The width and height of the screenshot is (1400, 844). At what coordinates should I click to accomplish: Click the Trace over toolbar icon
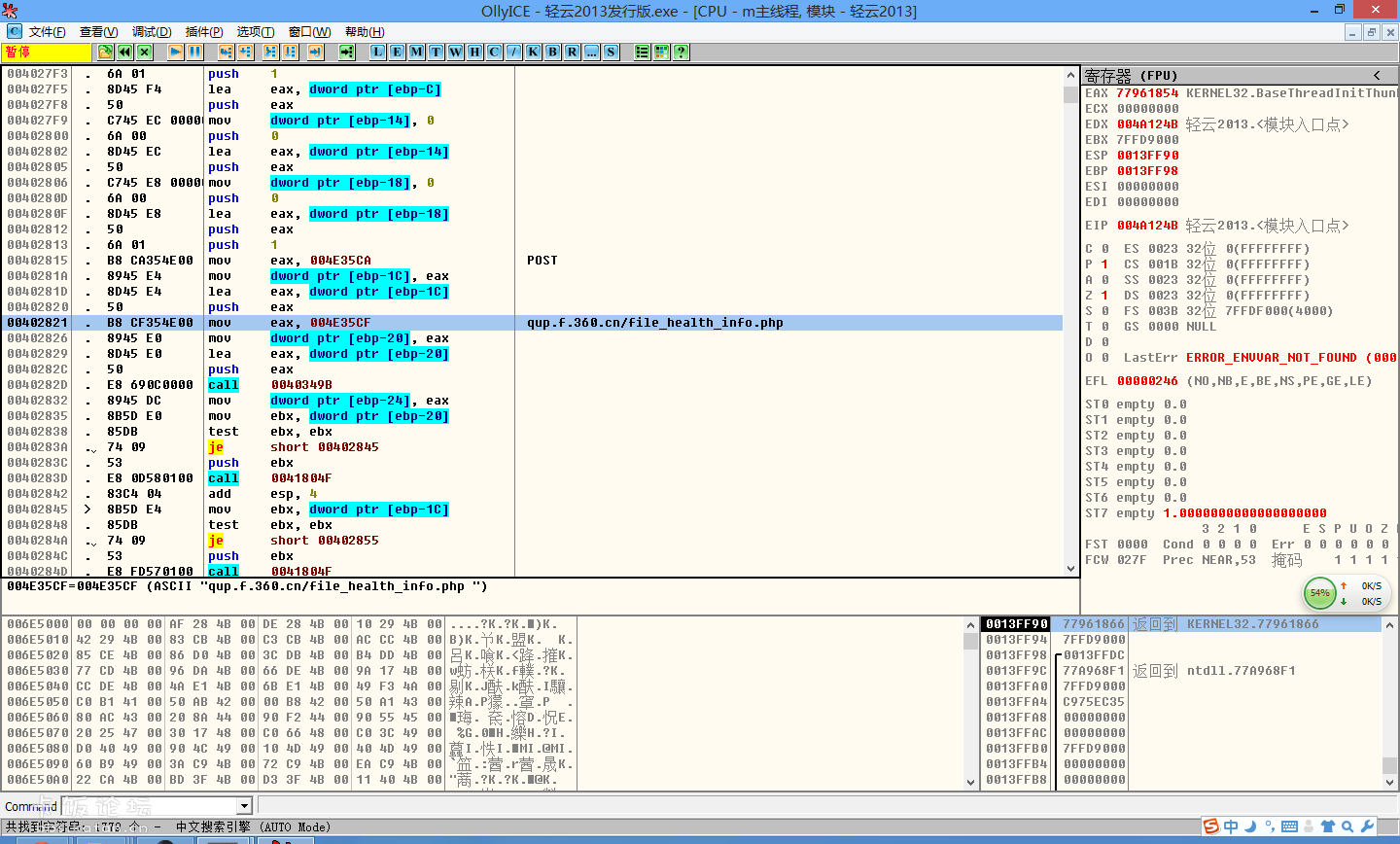pyautogui.click(x=290, y=52)
